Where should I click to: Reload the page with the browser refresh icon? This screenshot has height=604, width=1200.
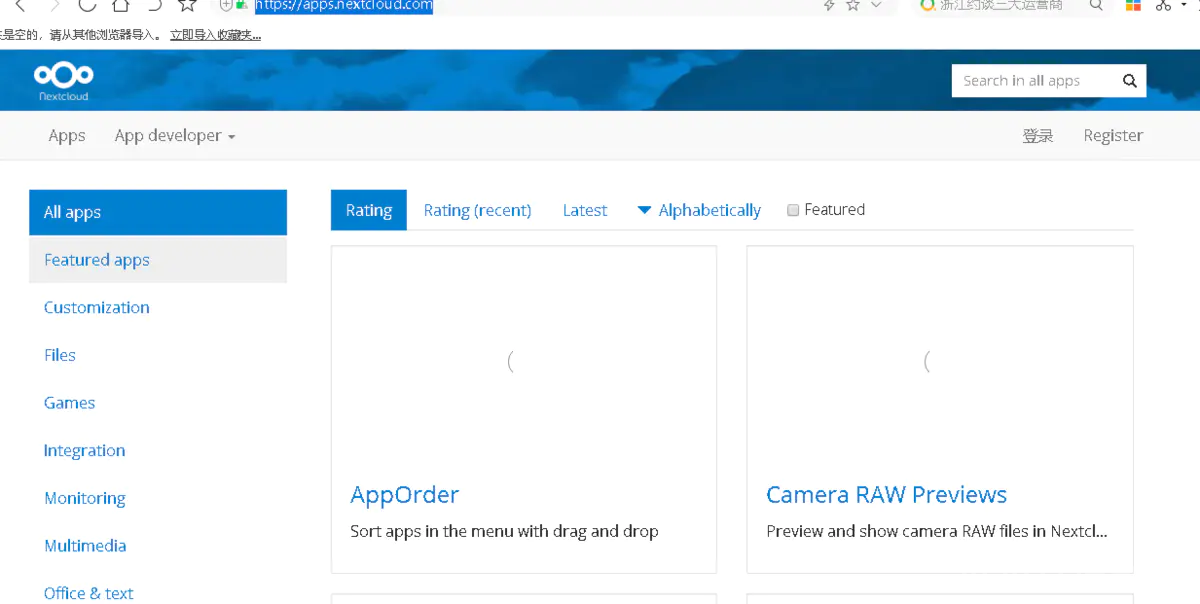87,5
